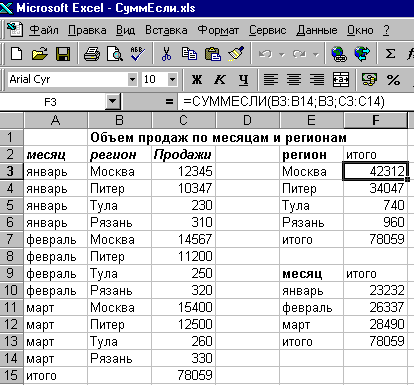The image size is (414, 385).
Task: Select cell F3 showing 42312
Action: [x=375, y=171]
